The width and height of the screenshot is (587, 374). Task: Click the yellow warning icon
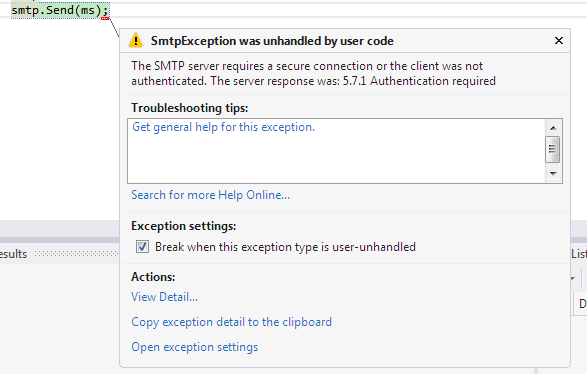pos(136,40)
